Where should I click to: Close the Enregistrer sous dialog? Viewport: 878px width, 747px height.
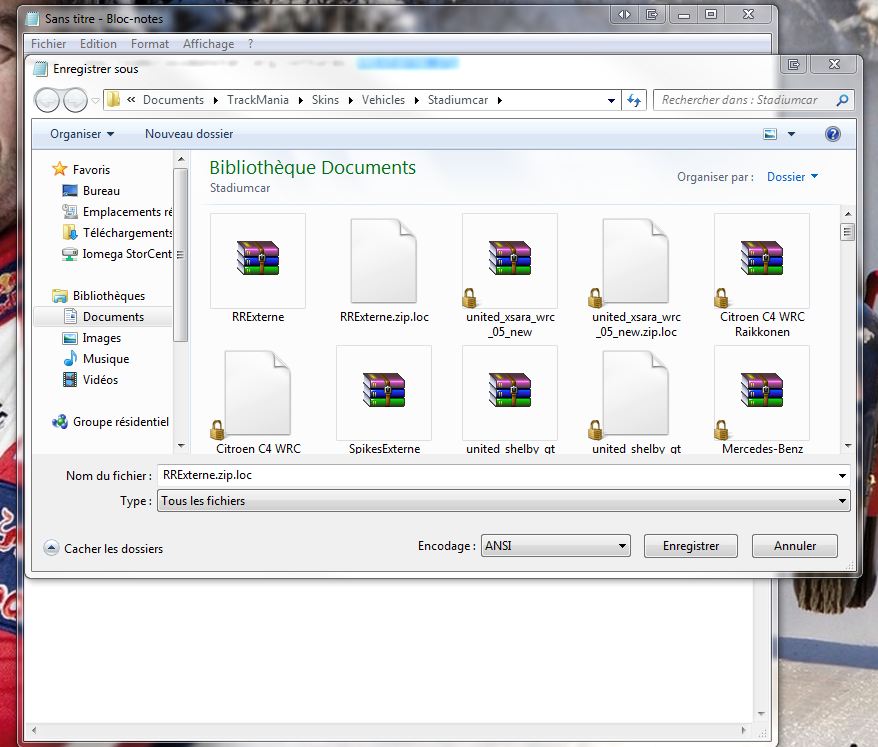pyautogui.click(x=834, y=64)
